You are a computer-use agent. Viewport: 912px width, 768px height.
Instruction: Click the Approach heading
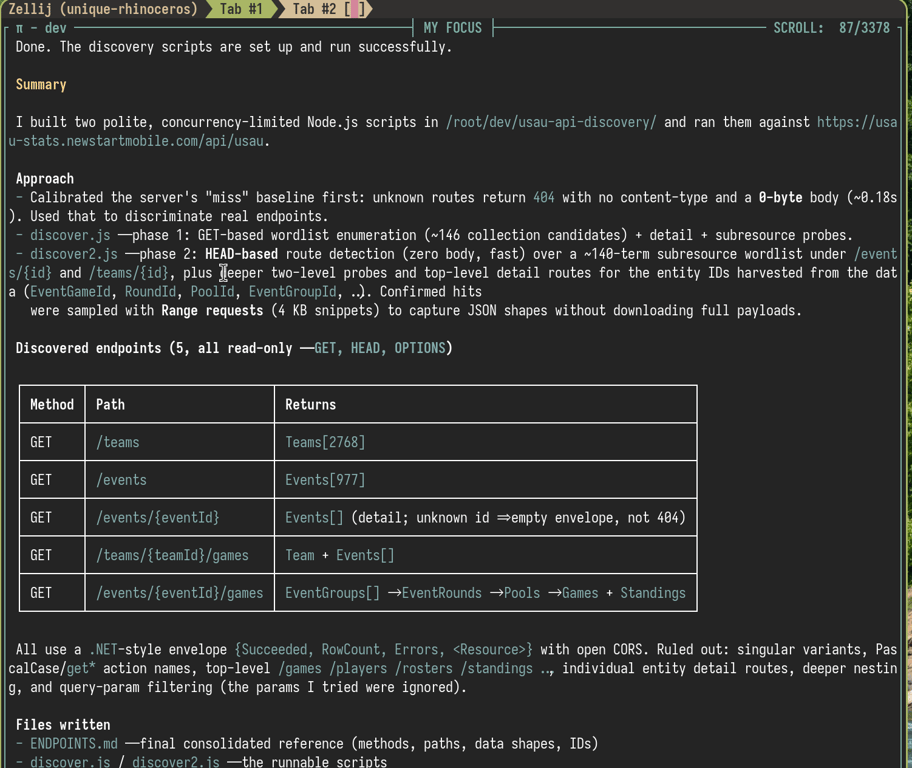pos(45,179)
